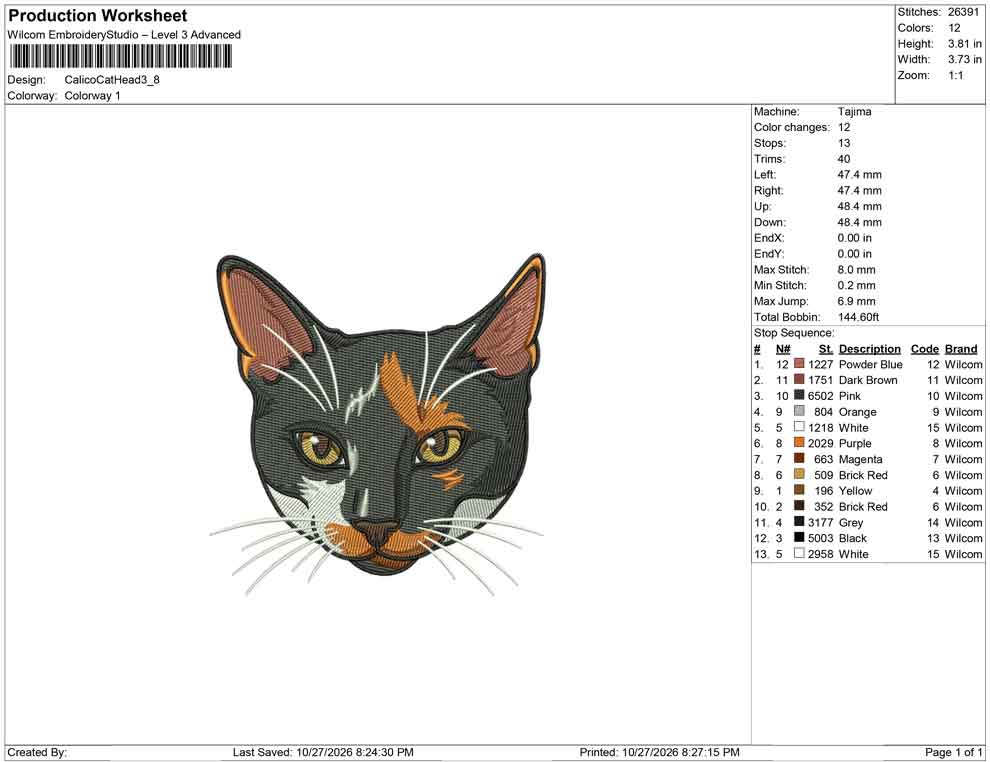This screenshot has width=990, height=762.
Task: Click the 'Code' column header
Action: pyautogui.click(x=924, y=349)
